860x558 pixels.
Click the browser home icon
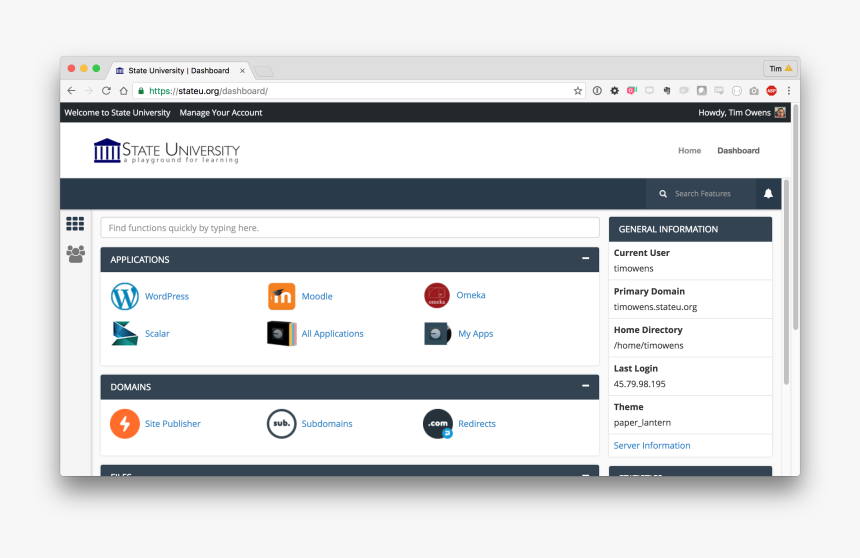click(124, 91)
